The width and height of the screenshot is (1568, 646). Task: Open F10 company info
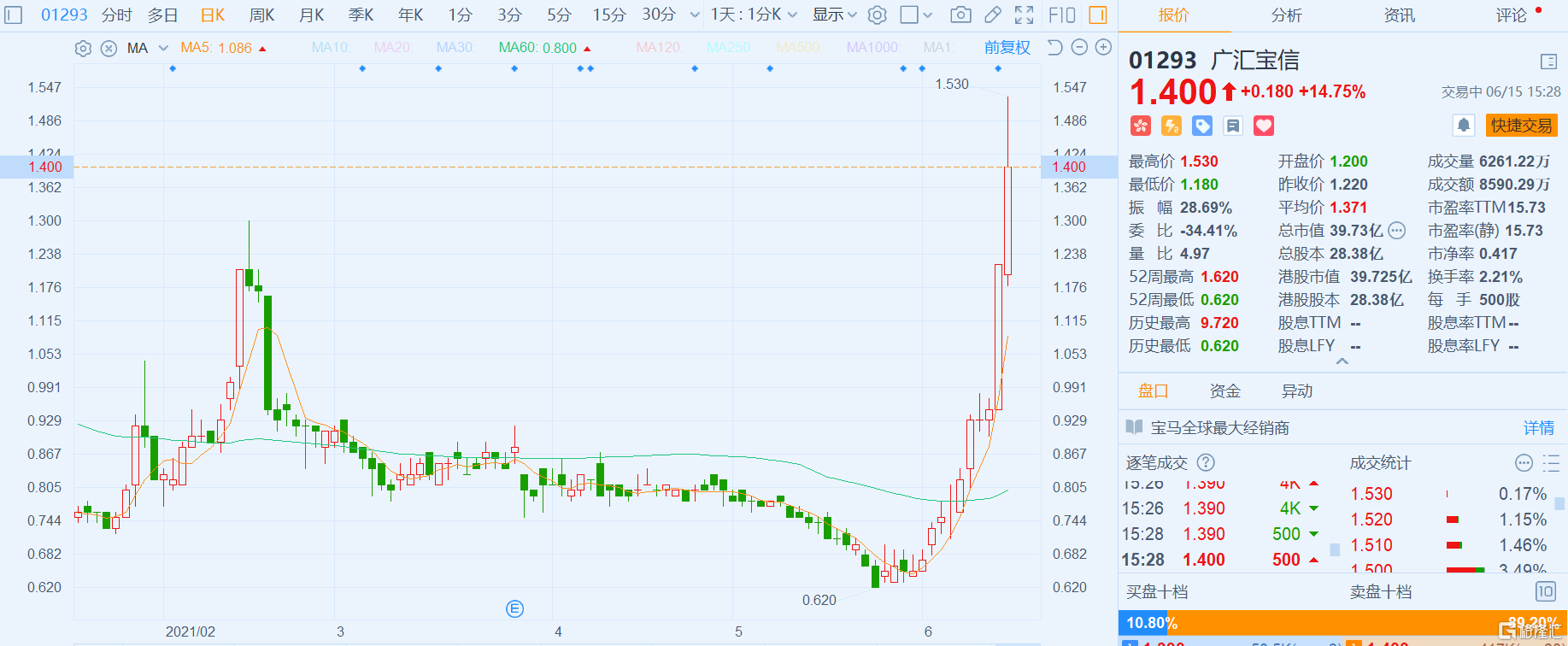pyautogui.click(x=1061, y=15)
